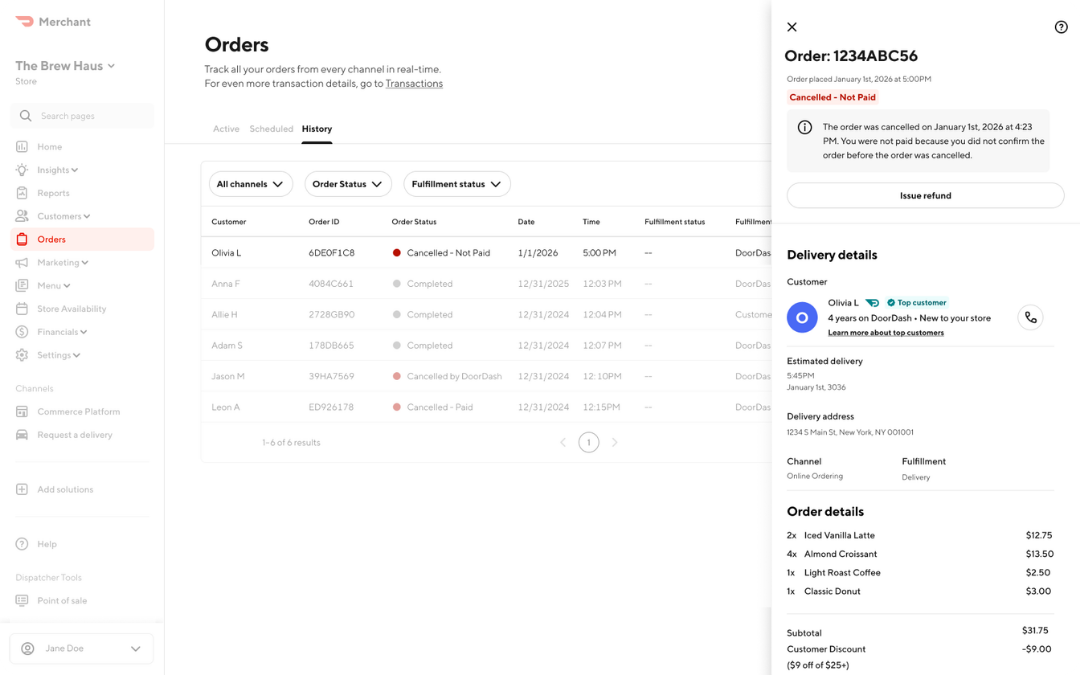Switch to the Active orders tab

click(x=226, y=128)
